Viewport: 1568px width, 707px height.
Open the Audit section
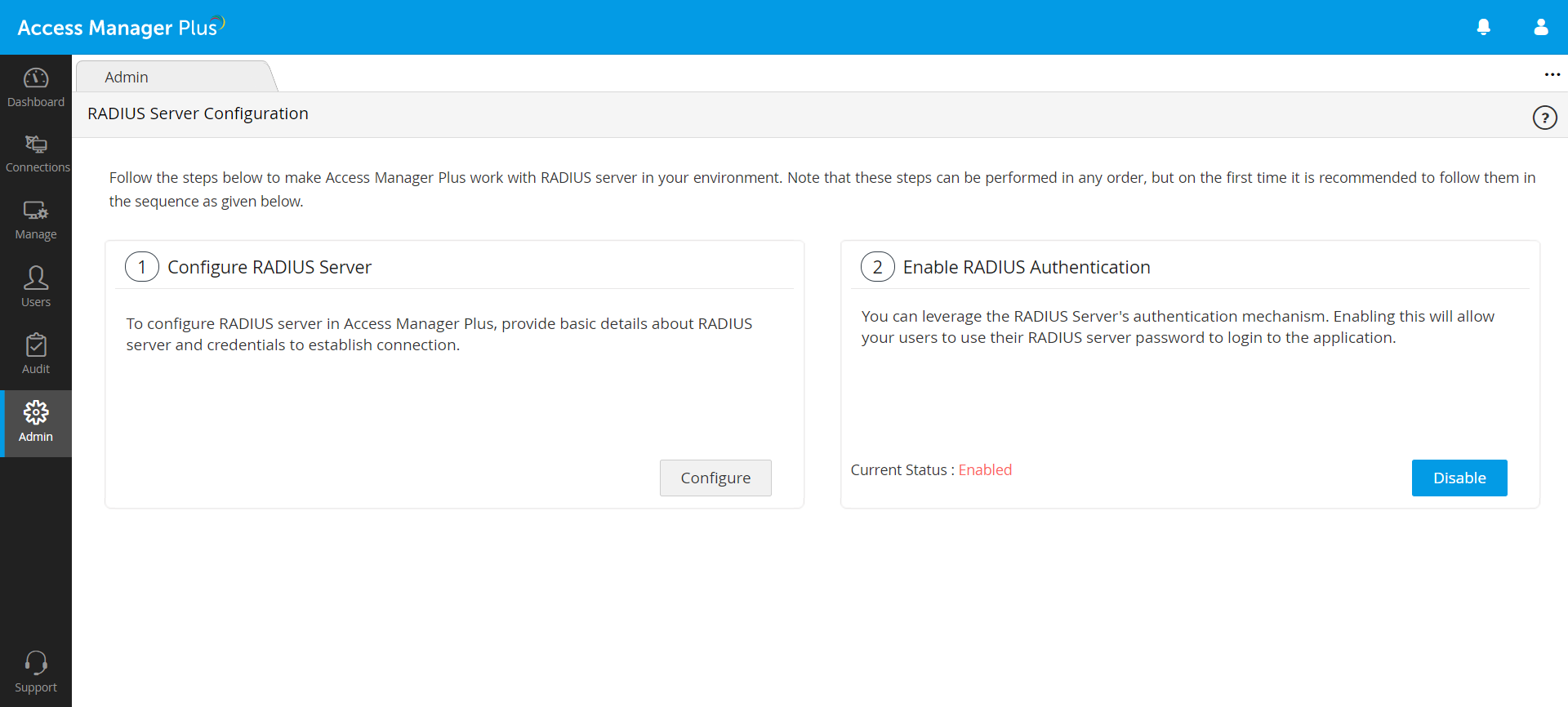click(x=36, y=354)
